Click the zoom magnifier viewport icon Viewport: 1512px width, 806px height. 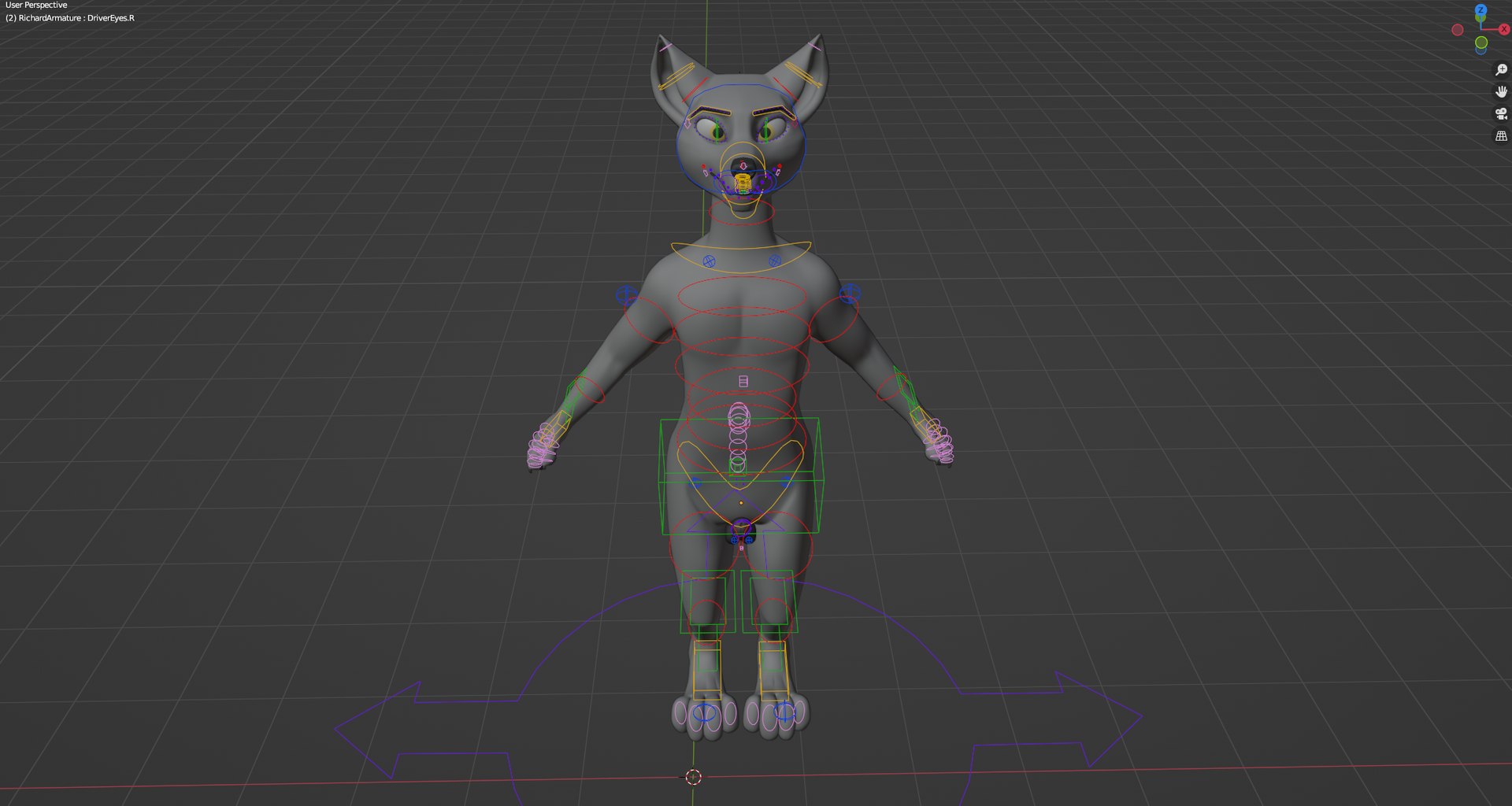tap(1501, 70)
